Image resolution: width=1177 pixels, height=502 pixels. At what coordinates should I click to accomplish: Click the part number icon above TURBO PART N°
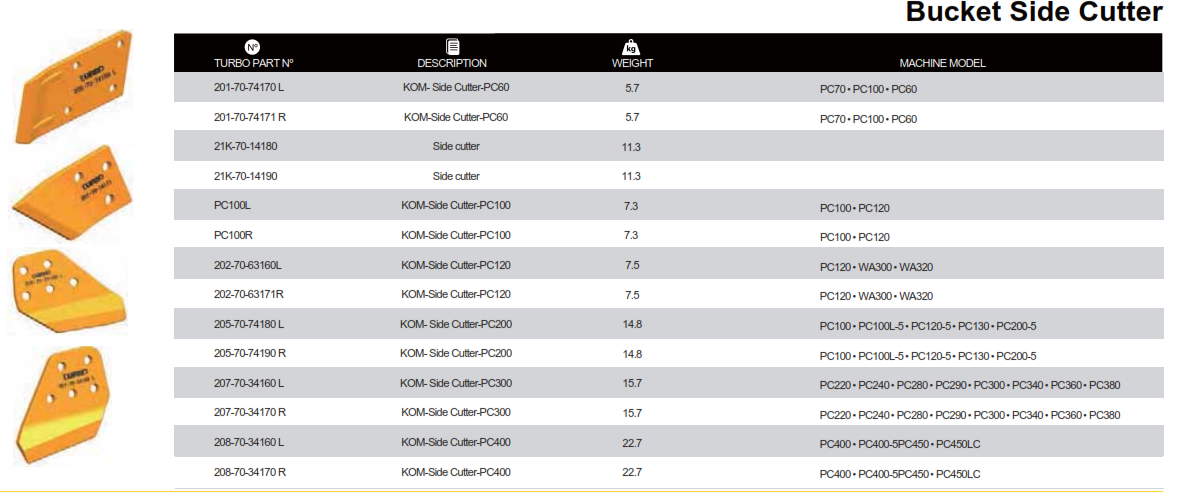[253, 47]
